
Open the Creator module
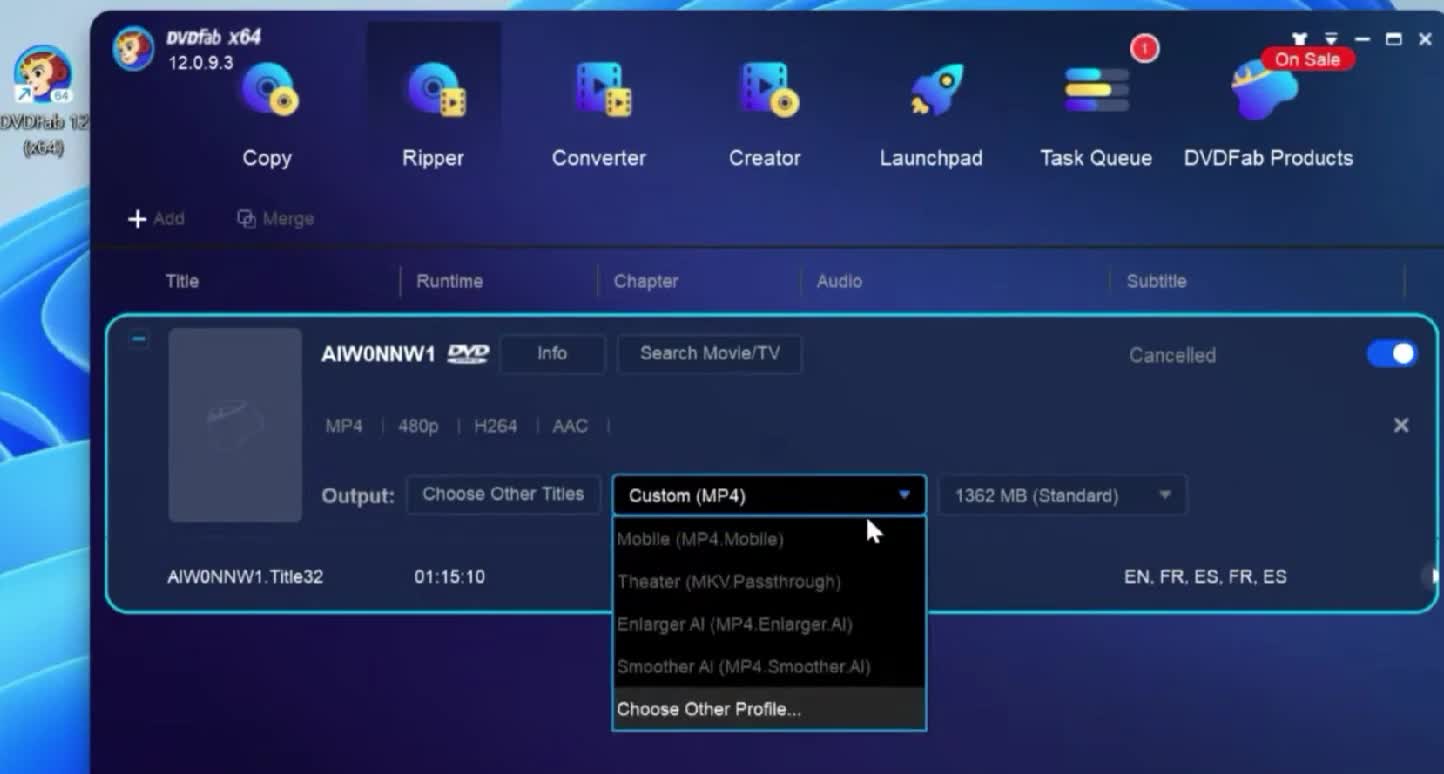point(765,115)
